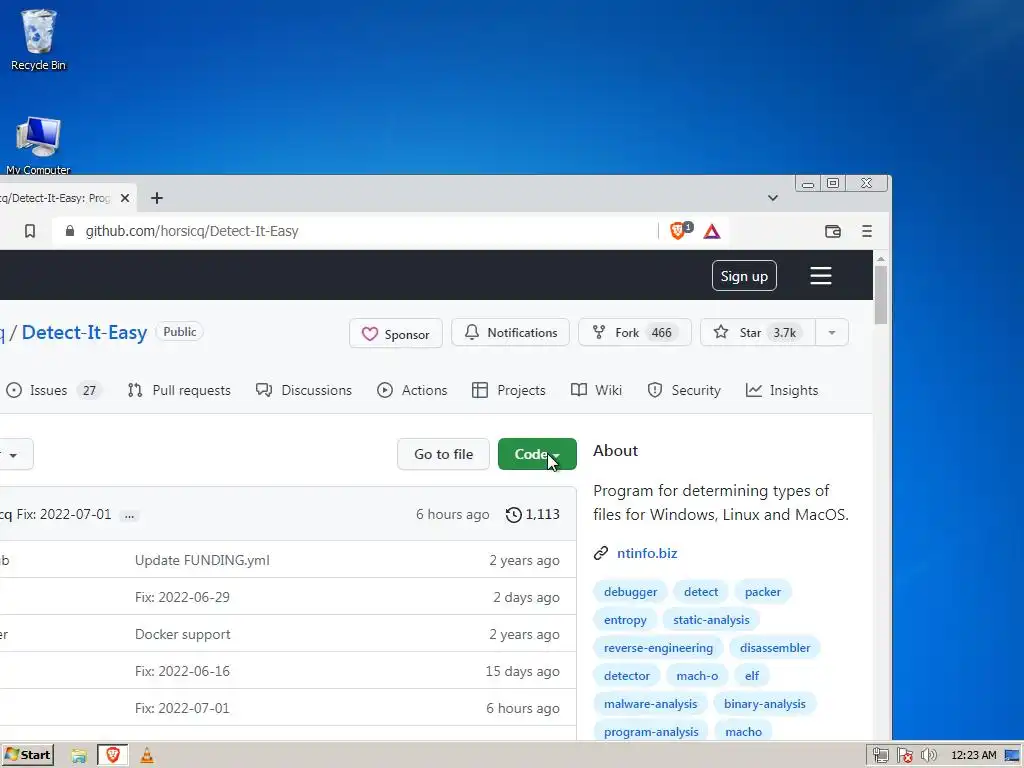Open the Pull requests tab

(179, 391)
